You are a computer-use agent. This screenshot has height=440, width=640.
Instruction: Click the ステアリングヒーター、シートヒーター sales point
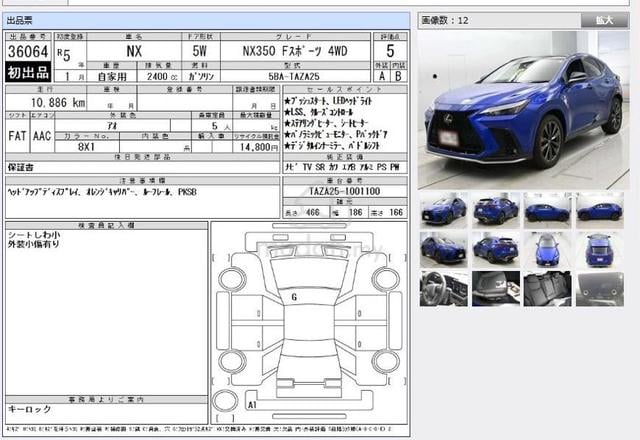[x=326, y=123]
